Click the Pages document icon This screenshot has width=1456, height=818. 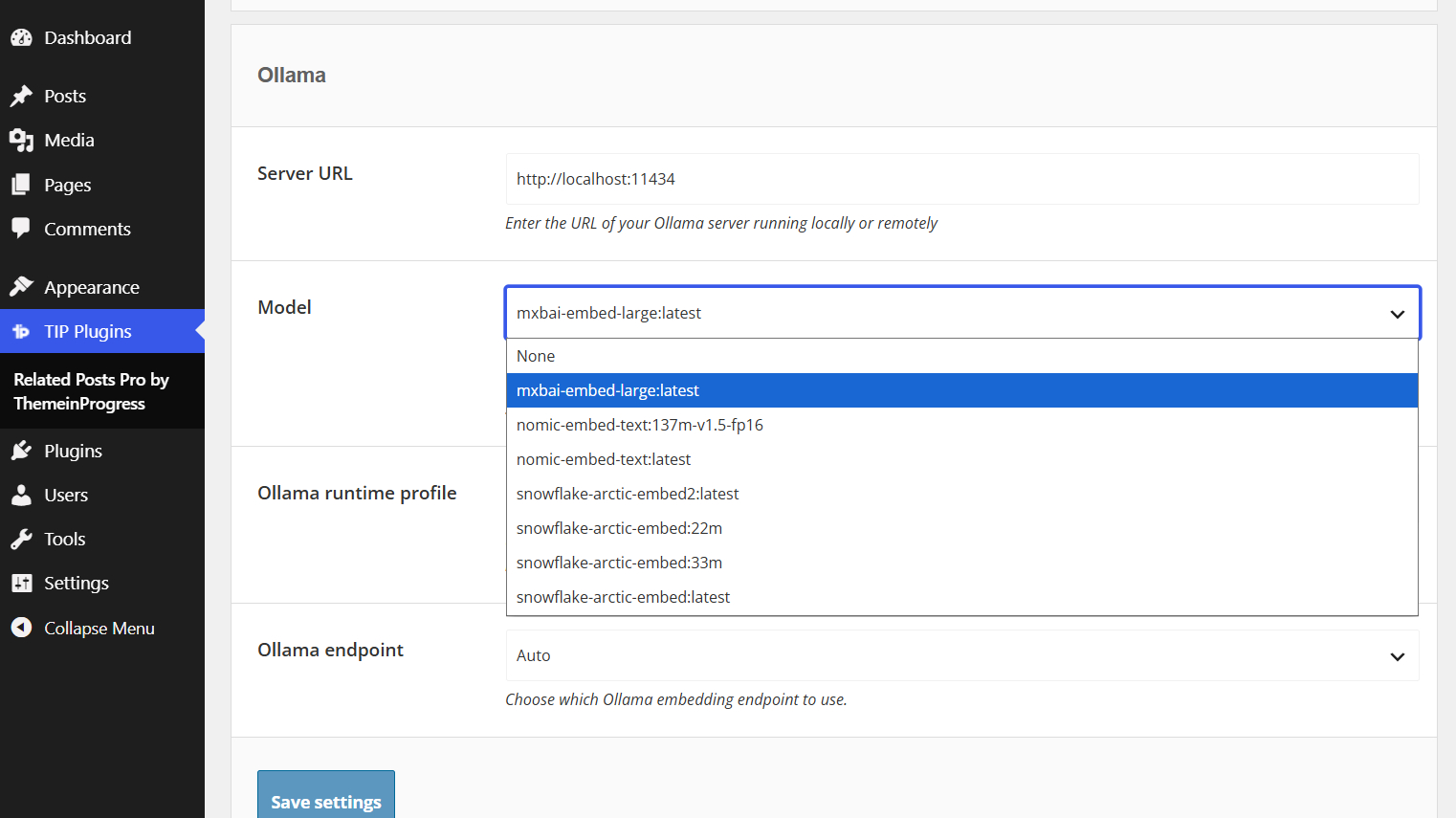pyautogui.click(x=21, y=185)
